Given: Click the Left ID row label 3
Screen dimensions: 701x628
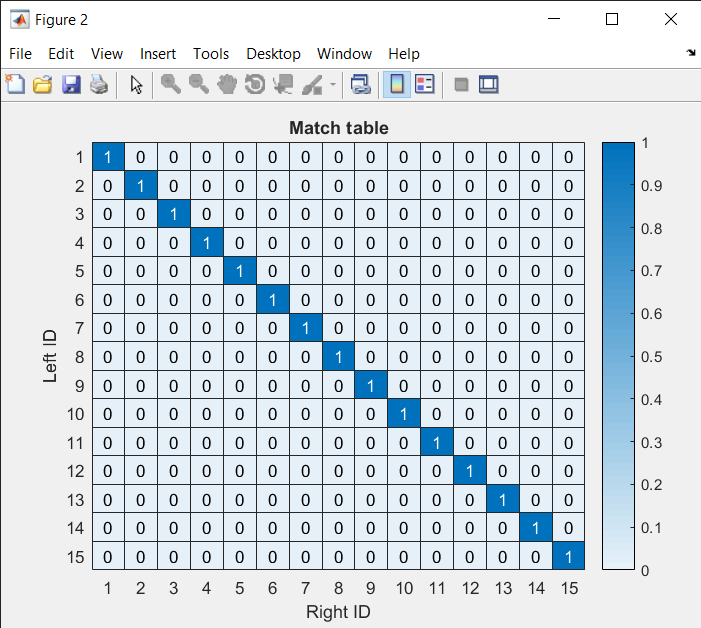Looking at the screenshot, I should [80, 214].
